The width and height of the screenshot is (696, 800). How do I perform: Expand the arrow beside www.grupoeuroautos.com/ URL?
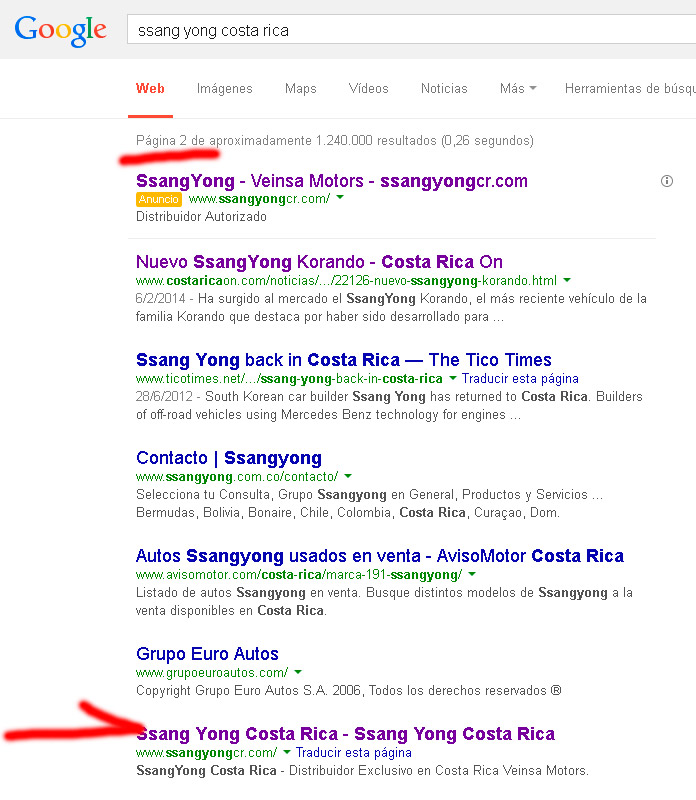pos(298,672)
